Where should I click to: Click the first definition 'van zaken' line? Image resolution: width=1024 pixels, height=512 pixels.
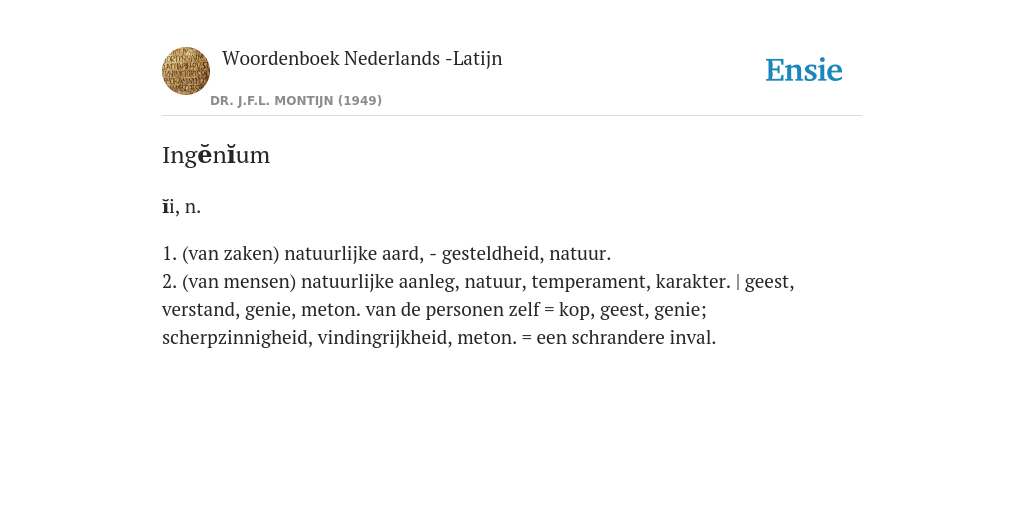point(387,254)
